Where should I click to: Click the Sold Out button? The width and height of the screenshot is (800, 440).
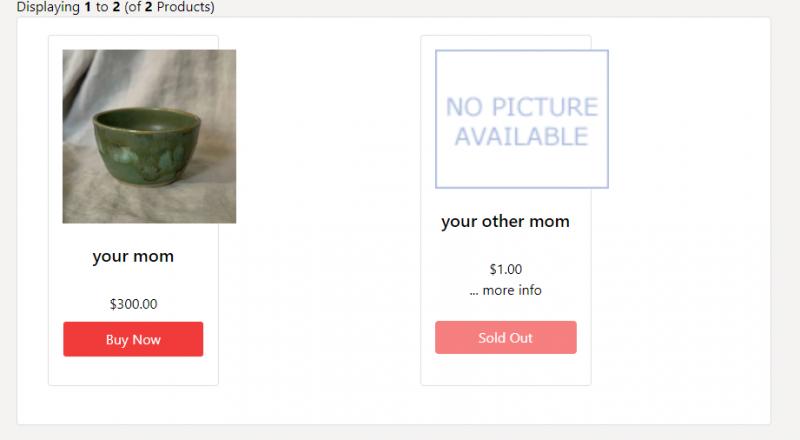point(506,337)
